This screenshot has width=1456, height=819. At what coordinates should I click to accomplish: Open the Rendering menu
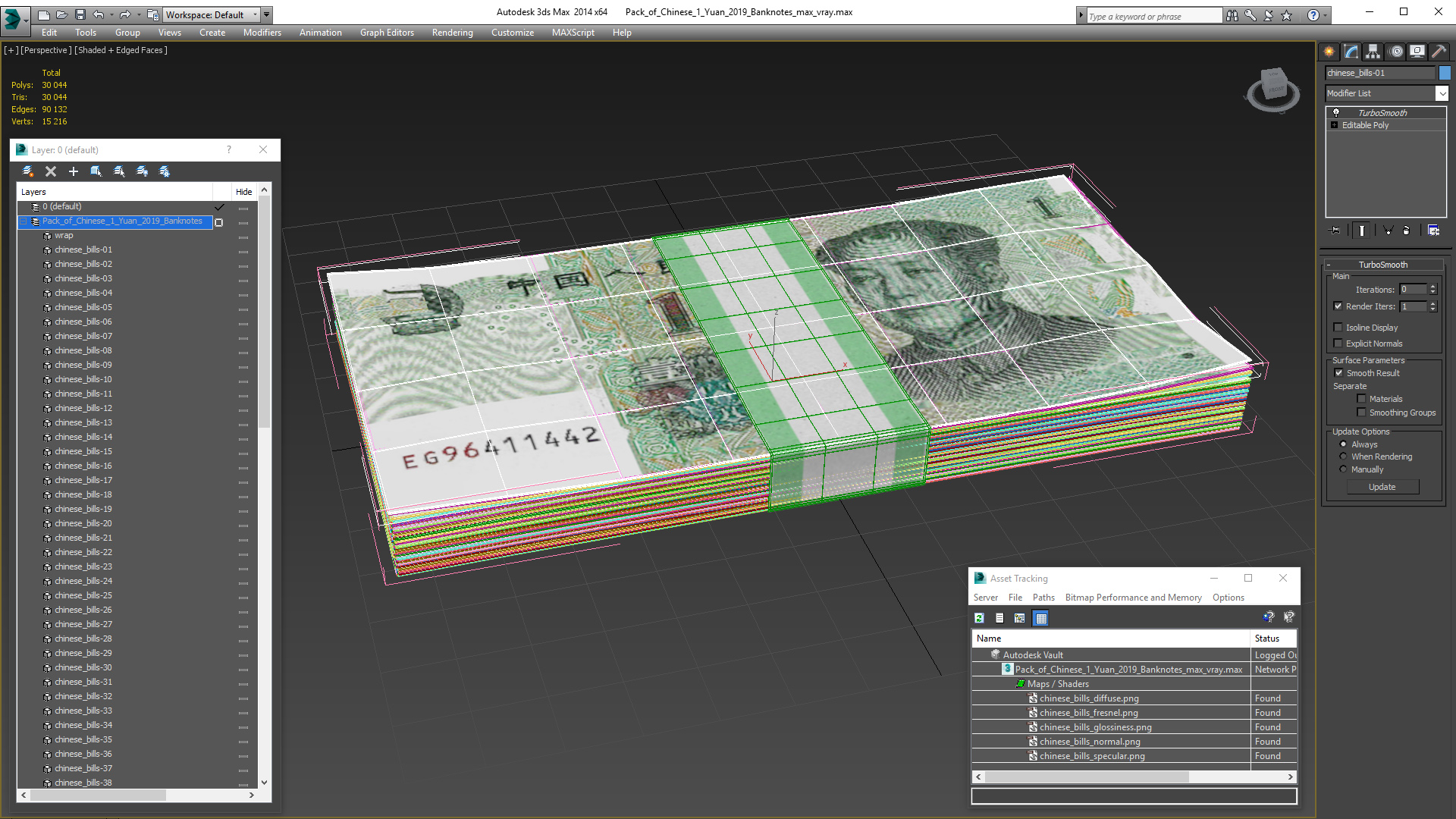coord(452,33)
